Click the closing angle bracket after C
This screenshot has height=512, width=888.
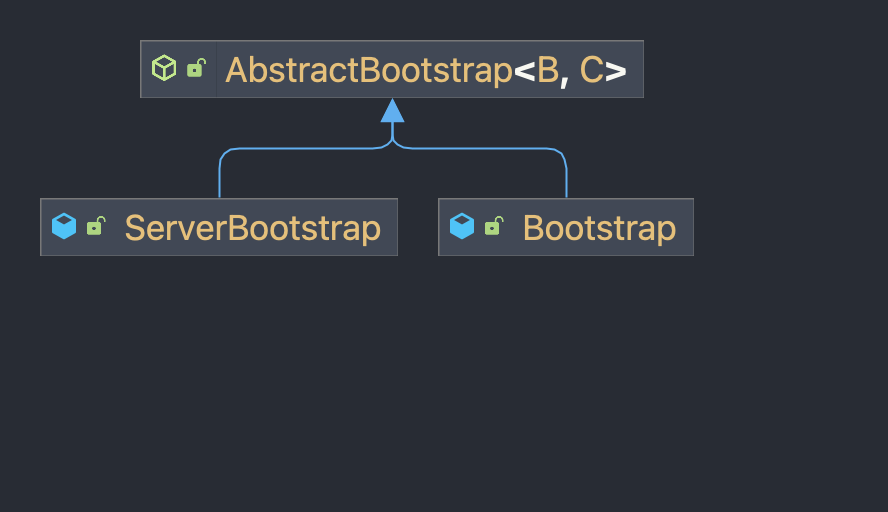click(x=615, y=71)
